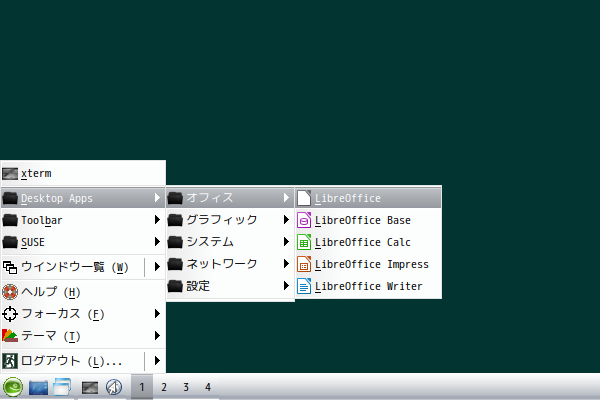Expand the Desktop Apps submenu arrow

tap(157, 198)
